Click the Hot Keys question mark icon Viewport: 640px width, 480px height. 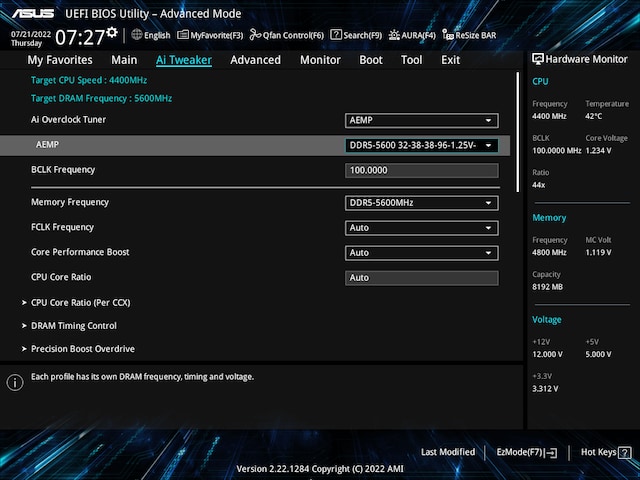click(626, 452)
